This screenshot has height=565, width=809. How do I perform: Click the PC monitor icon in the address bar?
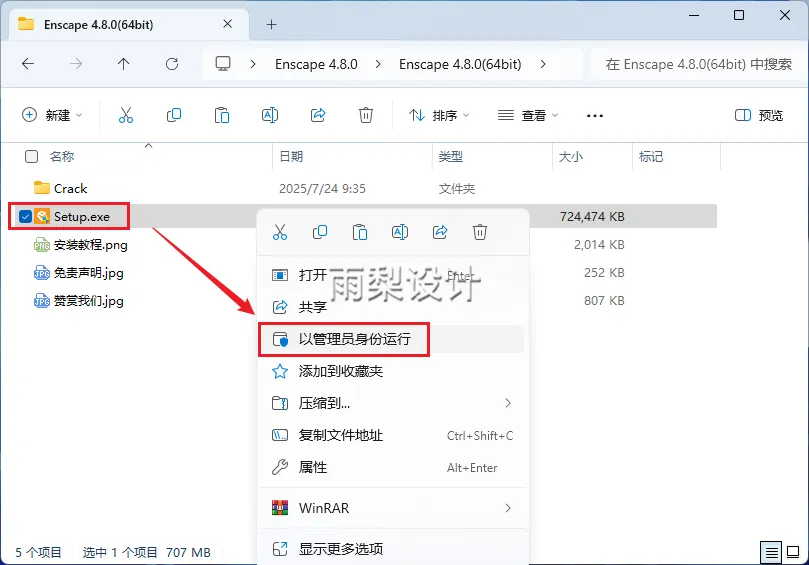[223, 64]
